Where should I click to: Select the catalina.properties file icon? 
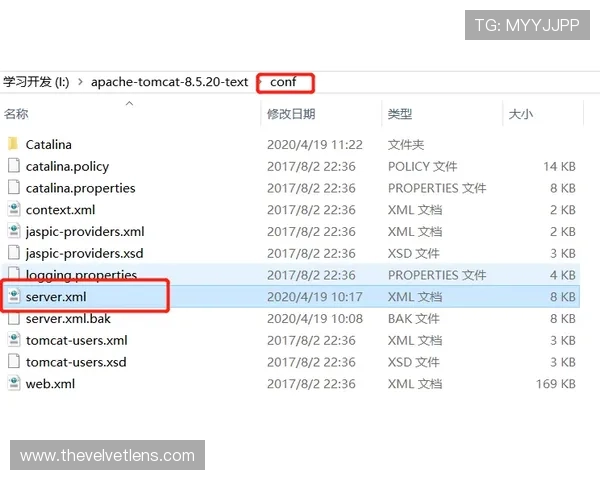(x=14, y=188)
